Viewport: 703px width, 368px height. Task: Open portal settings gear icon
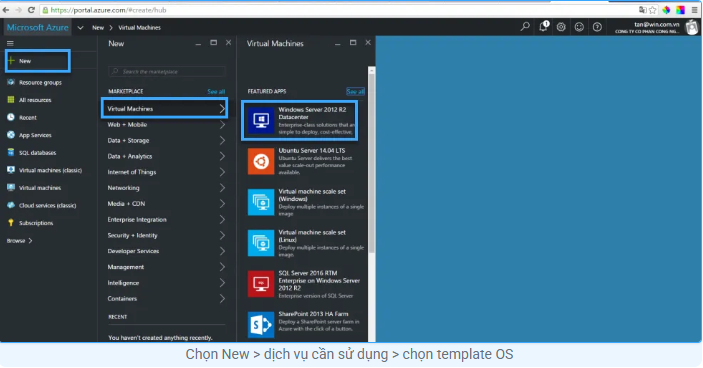click(x=561, y=27)
